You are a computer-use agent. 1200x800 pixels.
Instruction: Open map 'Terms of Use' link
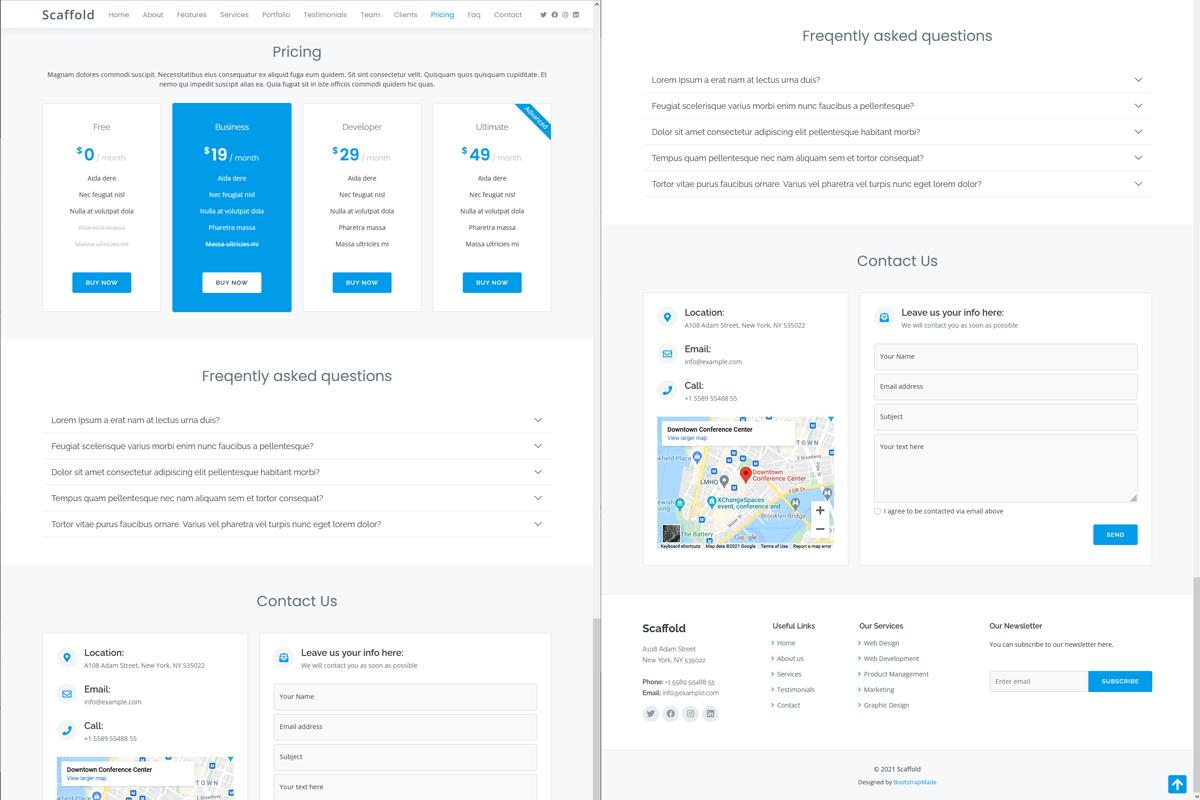[x=774, y=546]
